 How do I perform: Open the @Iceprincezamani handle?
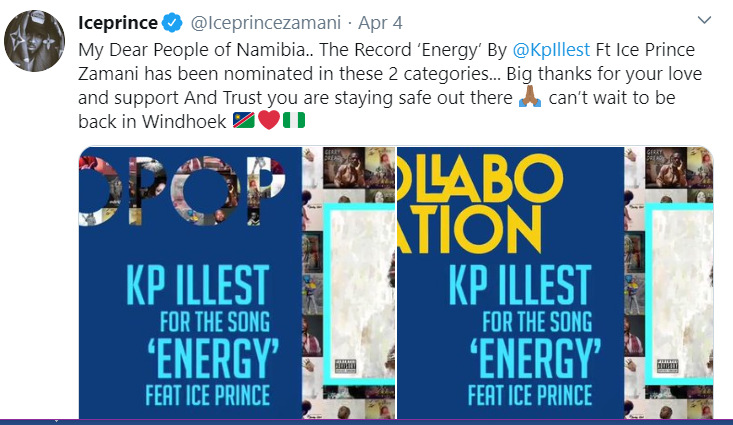pos(259,23)
